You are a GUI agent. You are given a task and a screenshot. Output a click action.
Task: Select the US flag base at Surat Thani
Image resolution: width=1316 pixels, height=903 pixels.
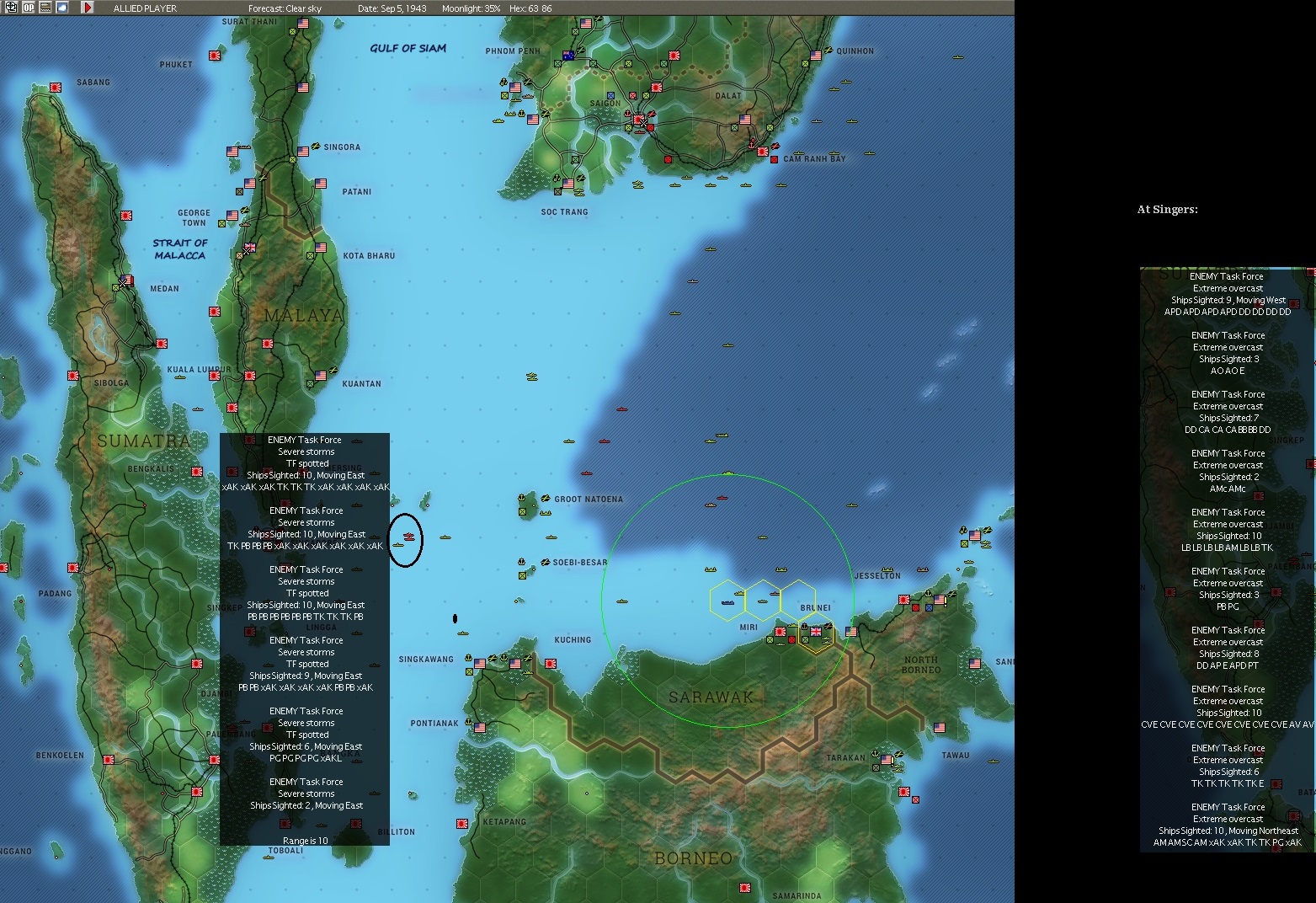(303, 24)
